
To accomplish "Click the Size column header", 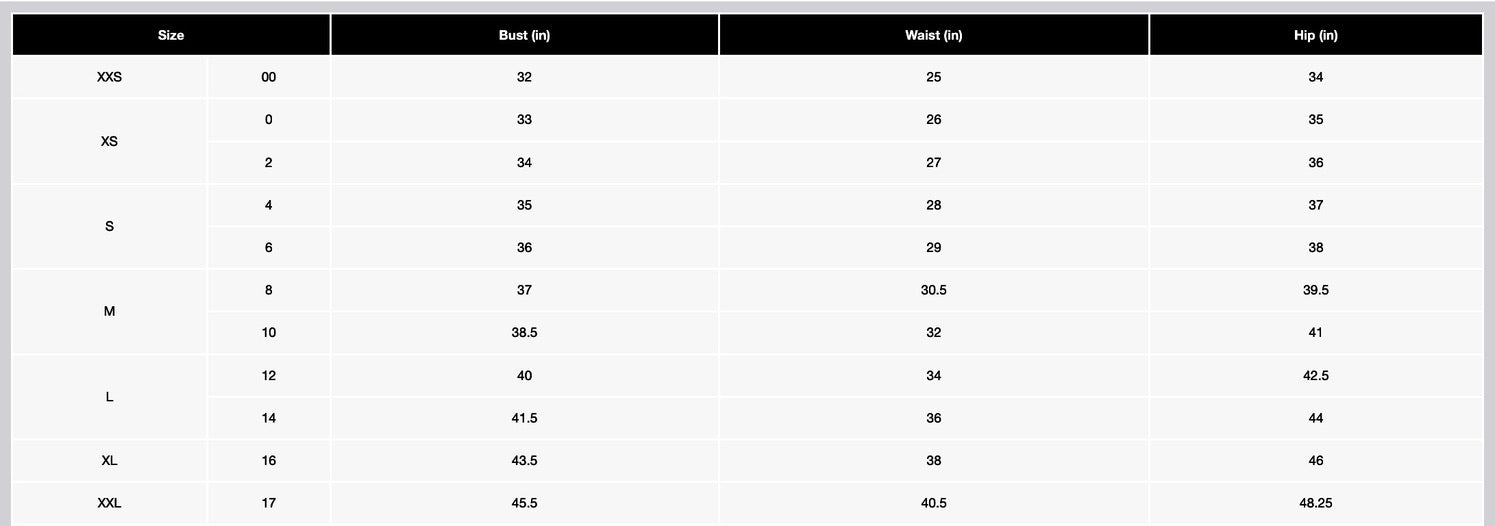I will pyautogui.click(x=171, y=35).
